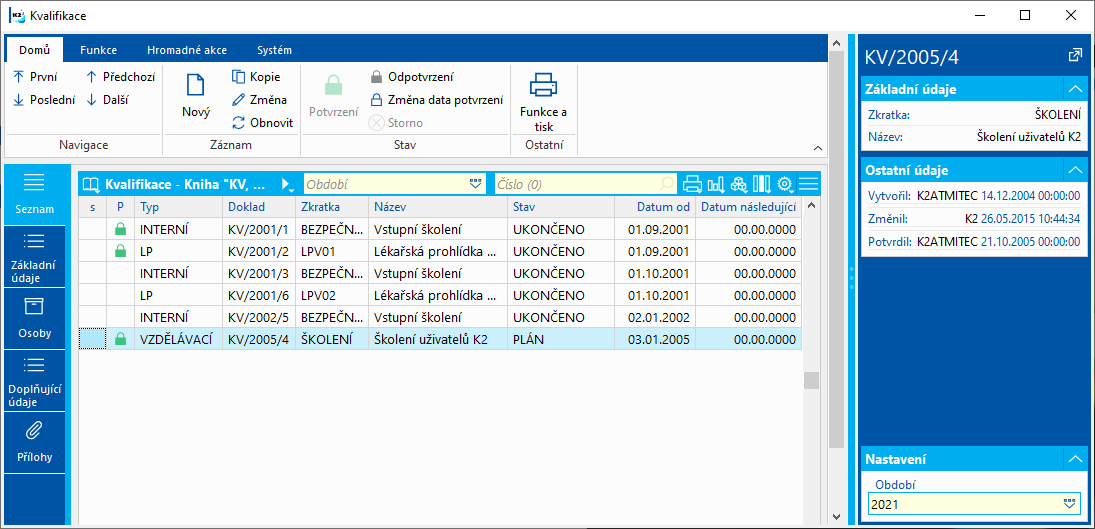Open the settings gear in the list toolbar
The height and width of the screenshot is (529, 1095).
(x=785, y=184)
